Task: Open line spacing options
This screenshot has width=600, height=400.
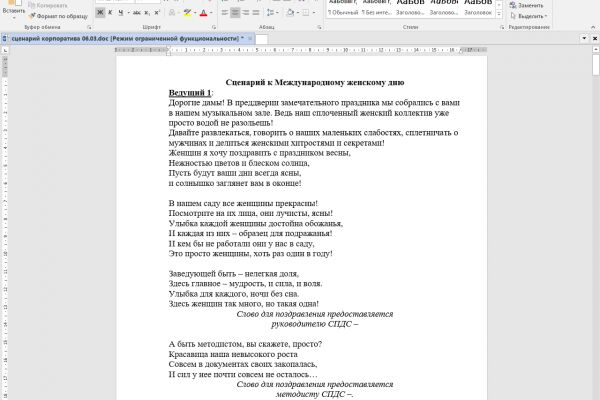Action: [x=270, y=13]
